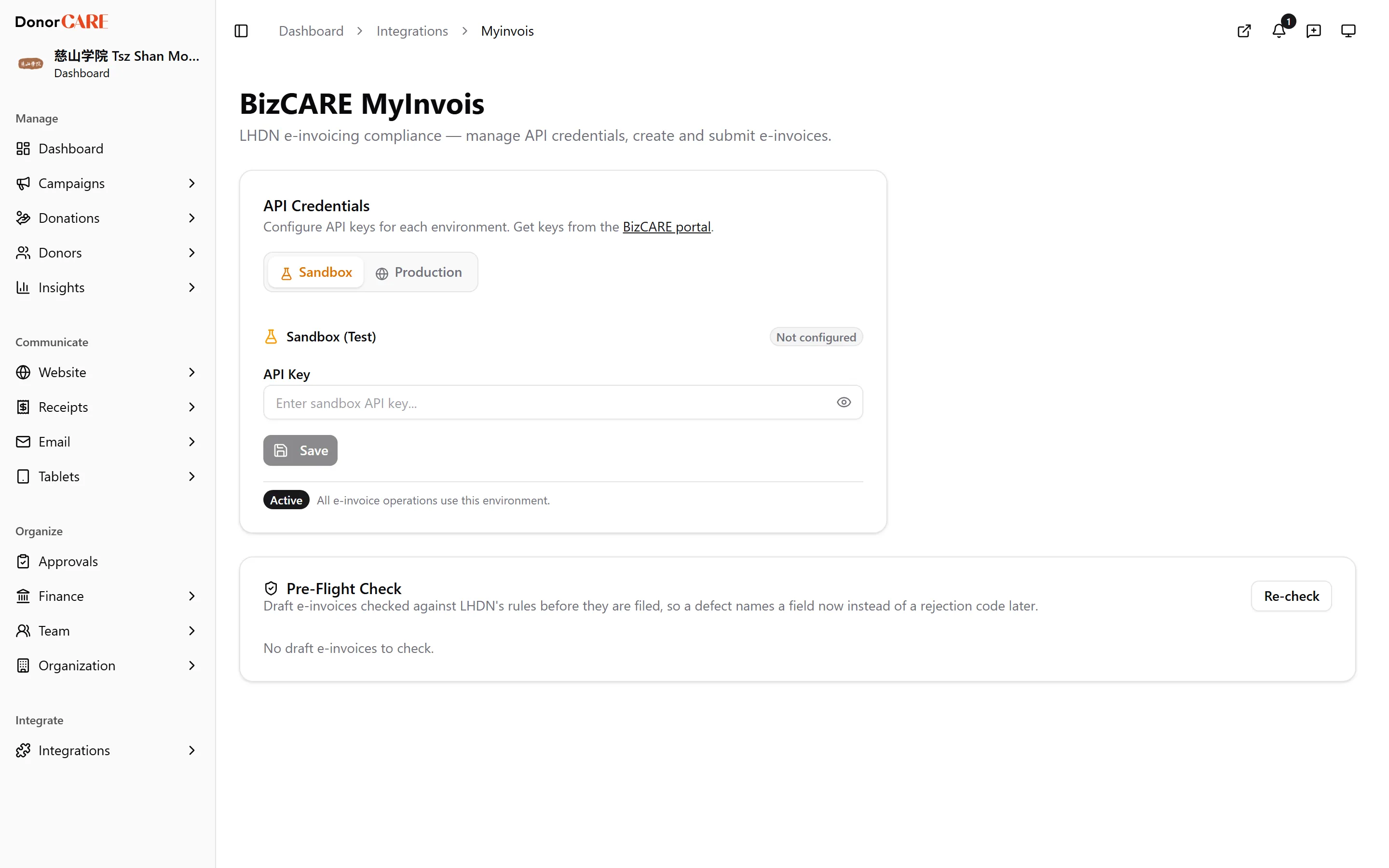Click the Email envelope icon

click(x=23, y=442)
